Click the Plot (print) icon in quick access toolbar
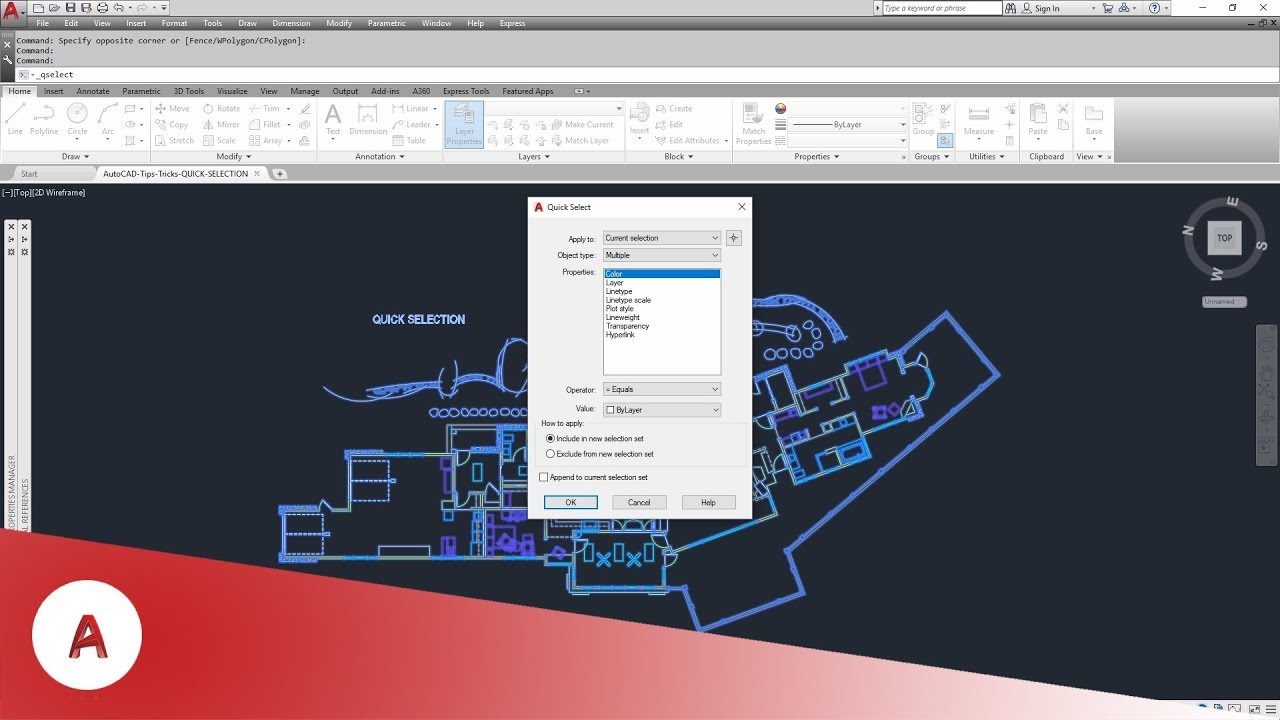This screenshot has width=1280, height=720. [x=102, y=8]
